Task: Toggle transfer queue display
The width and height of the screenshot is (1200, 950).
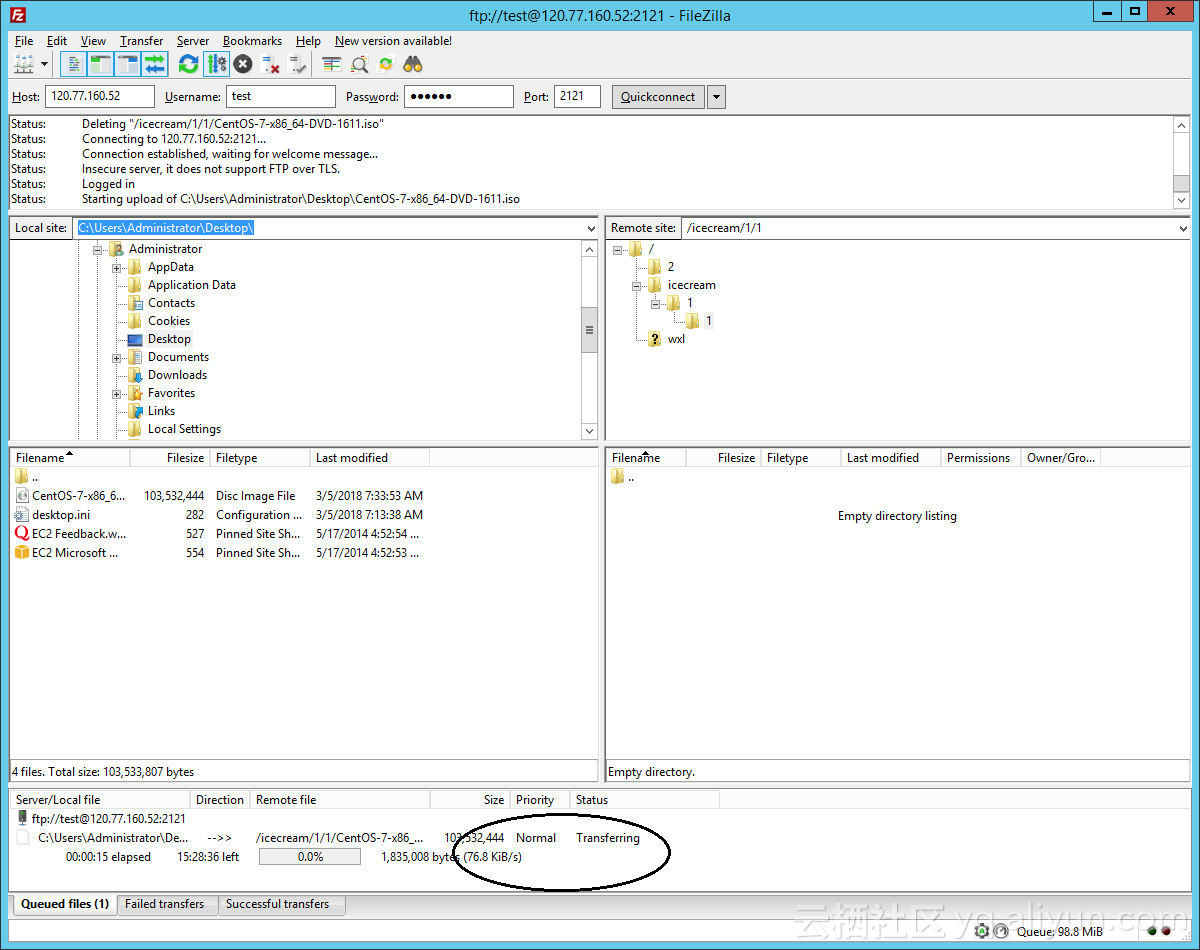Action: (155, 65)
